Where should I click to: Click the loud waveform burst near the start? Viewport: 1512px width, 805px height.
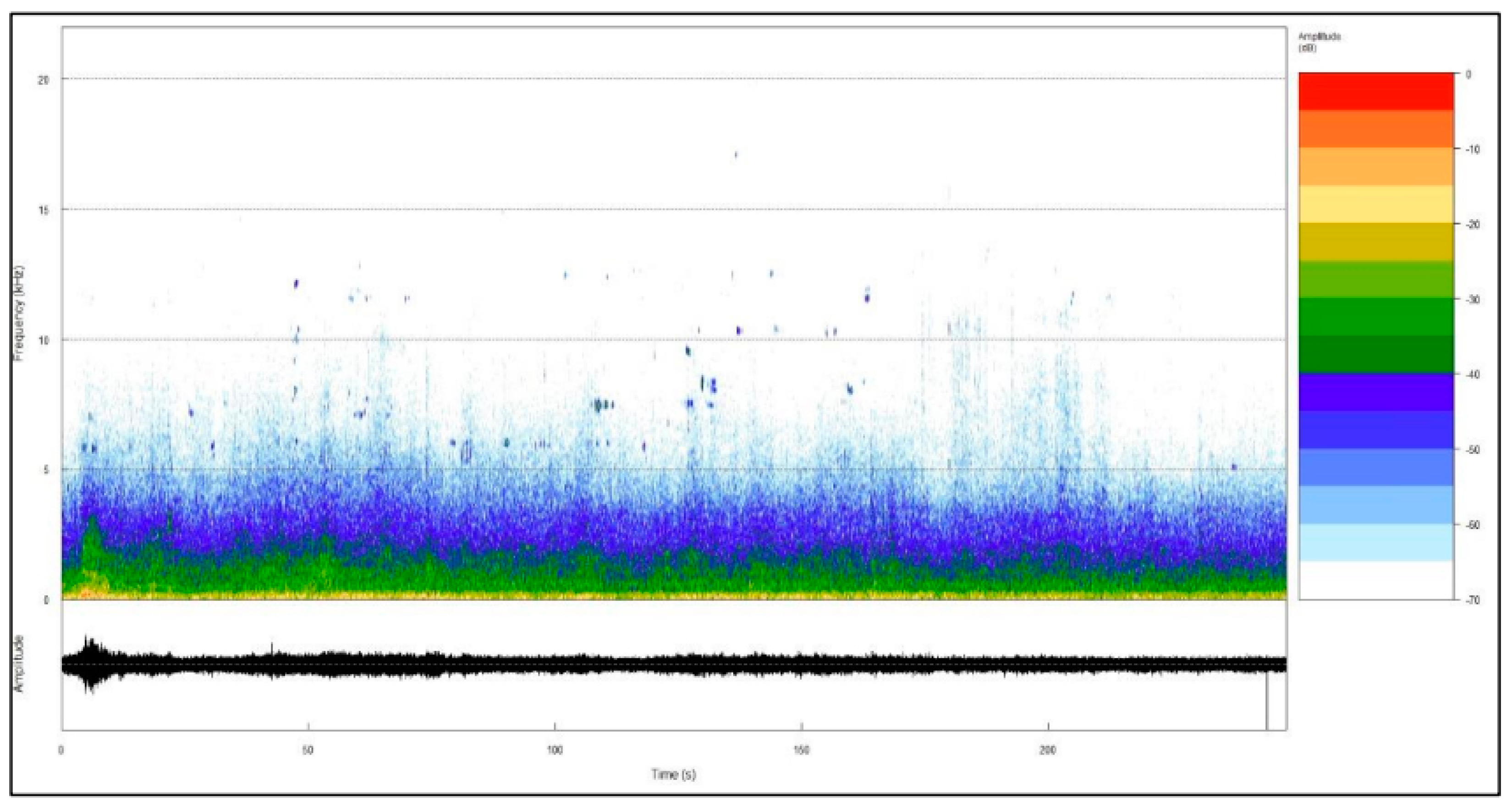[90, 663]
